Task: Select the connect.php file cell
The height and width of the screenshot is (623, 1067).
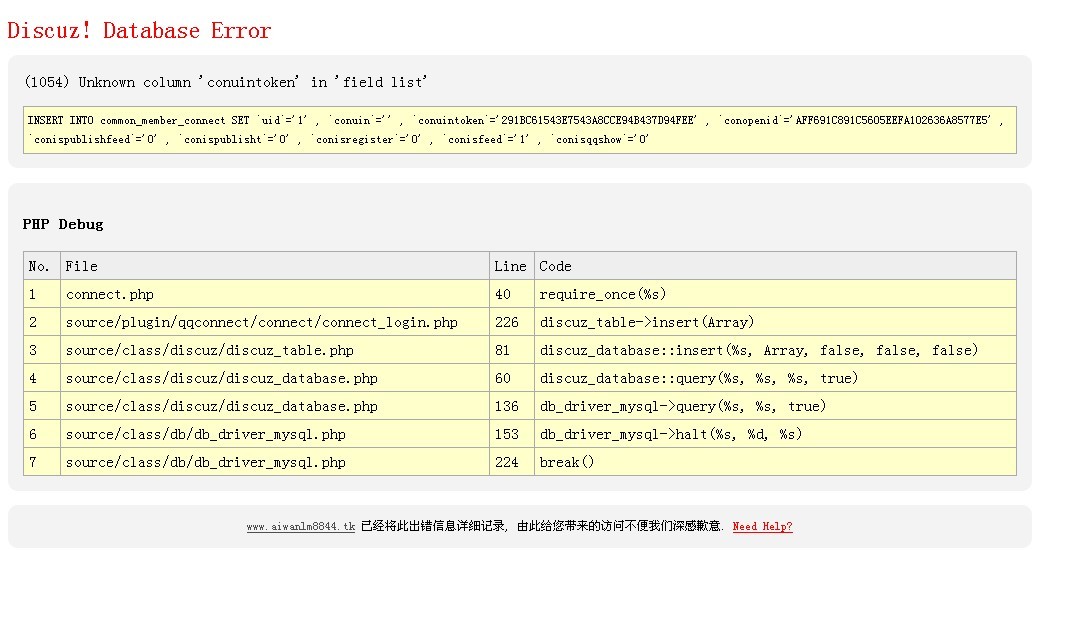Action: 275,294
